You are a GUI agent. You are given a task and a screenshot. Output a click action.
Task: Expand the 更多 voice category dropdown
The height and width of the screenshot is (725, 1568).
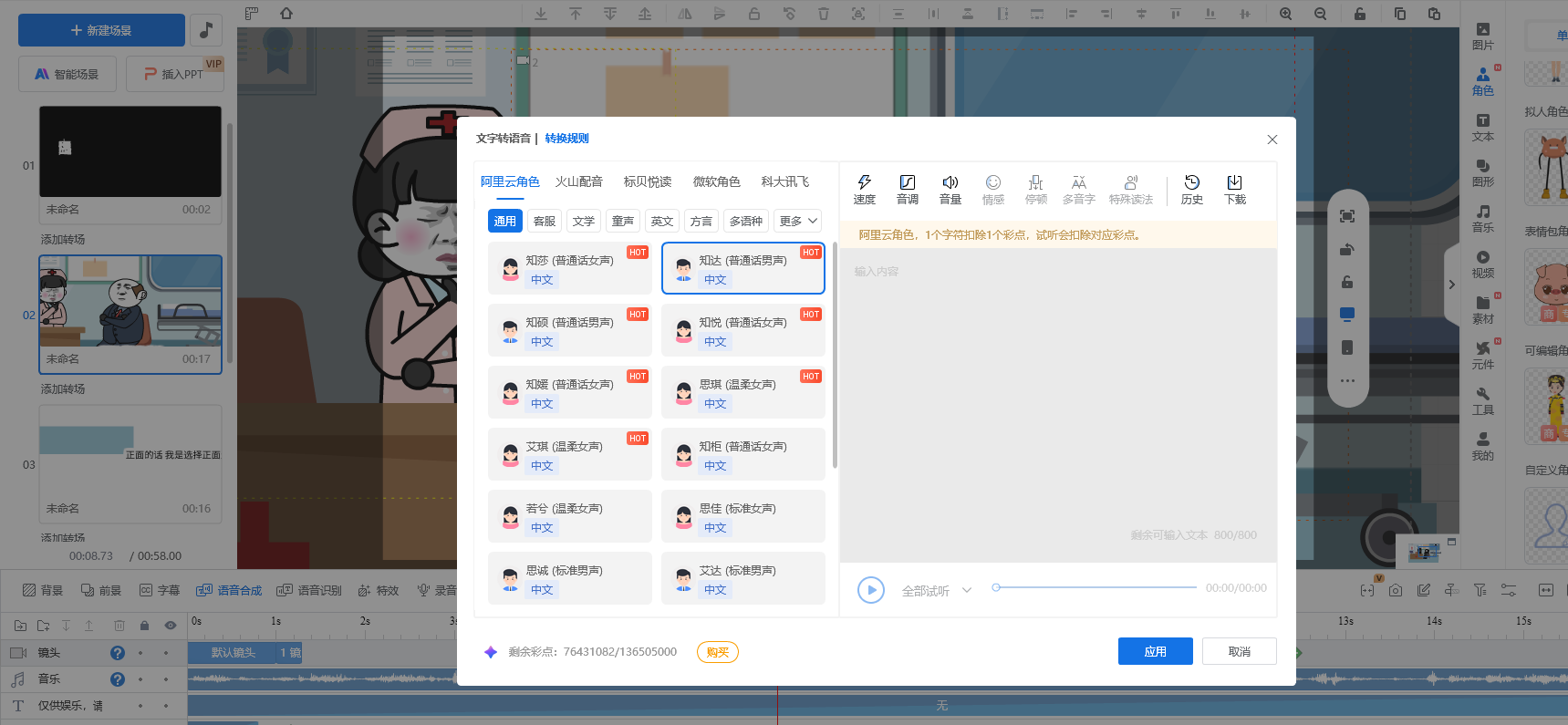pyautogui.click(x=797, y=221)
